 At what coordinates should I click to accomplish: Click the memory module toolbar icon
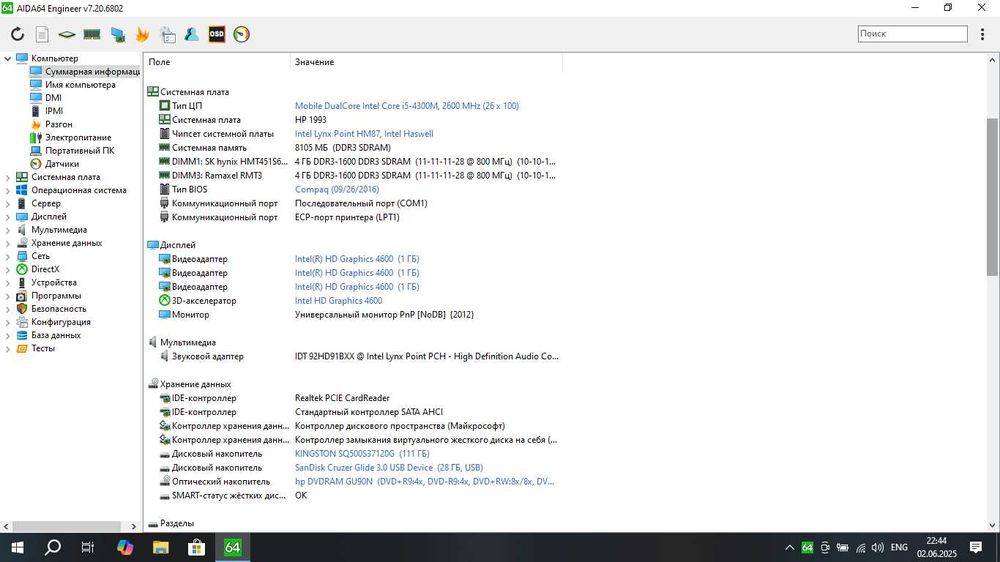pos(92,34)
